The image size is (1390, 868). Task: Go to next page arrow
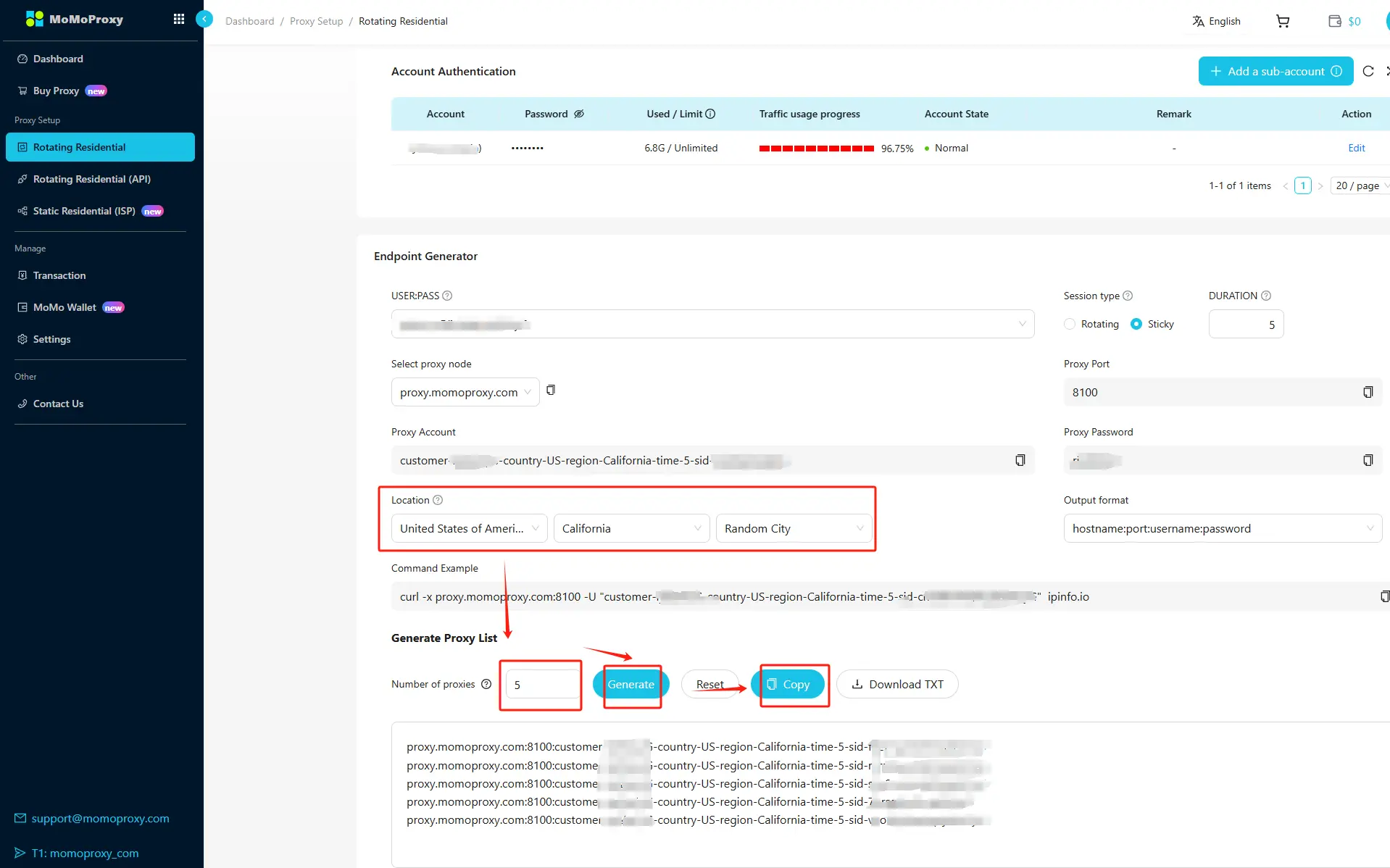[x=1320, y=186]
